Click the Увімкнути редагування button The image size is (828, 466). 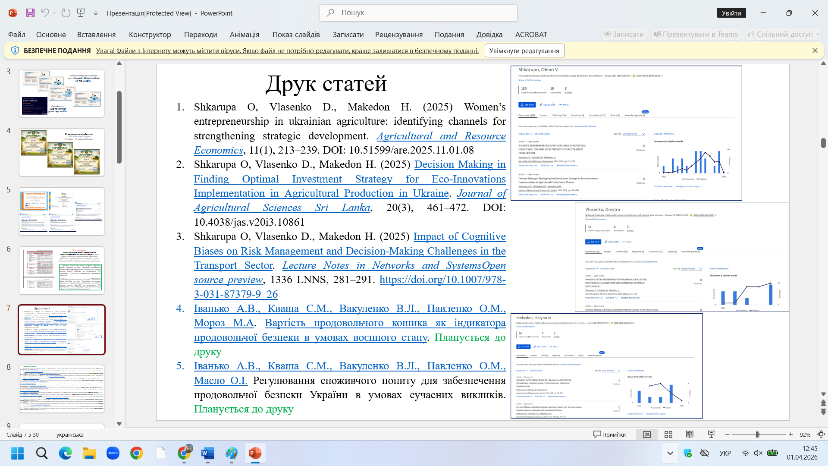pos(523,50)
